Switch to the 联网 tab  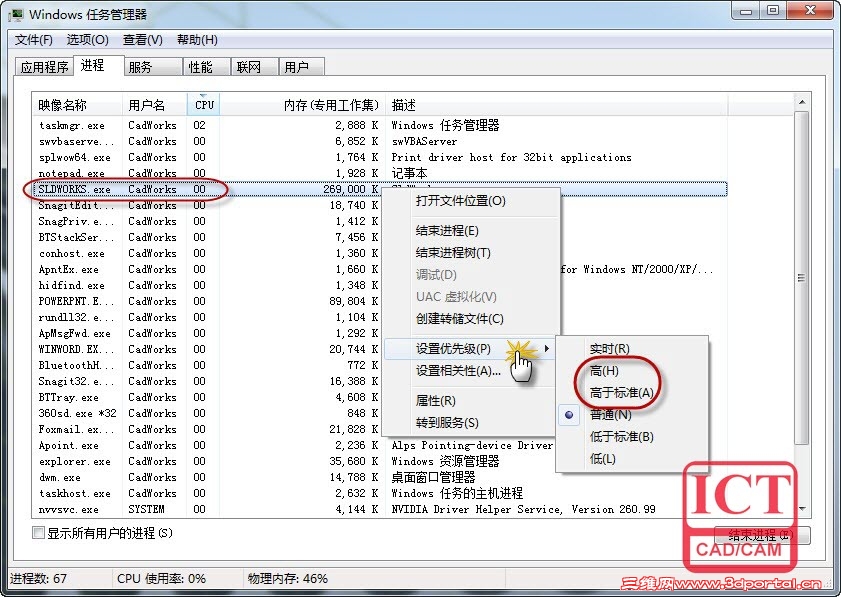point(255,67)
